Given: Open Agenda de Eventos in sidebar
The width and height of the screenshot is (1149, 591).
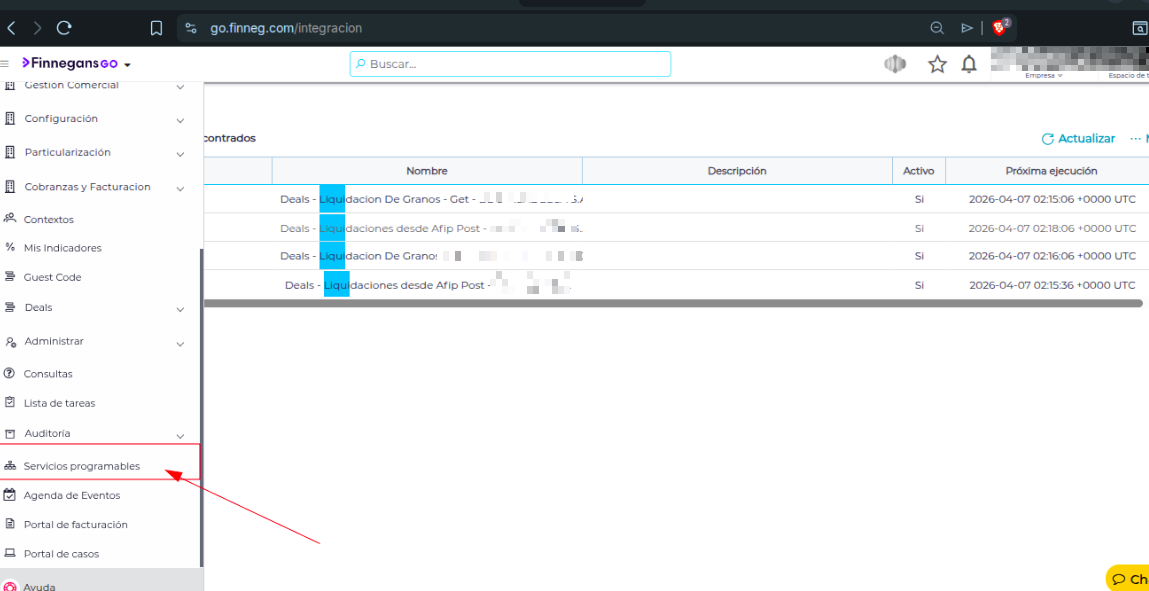Looking at the screenshot, I should [71, 495].
